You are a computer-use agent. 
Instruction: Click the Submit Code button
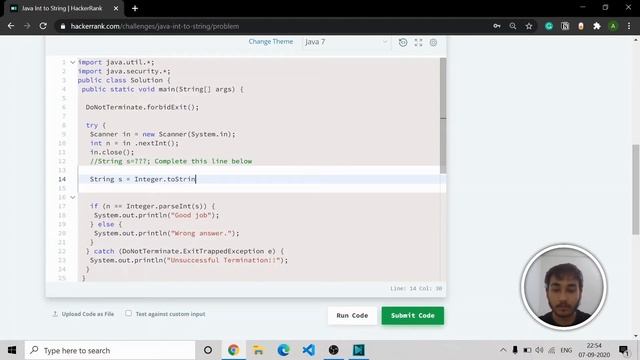coord(413,316)
